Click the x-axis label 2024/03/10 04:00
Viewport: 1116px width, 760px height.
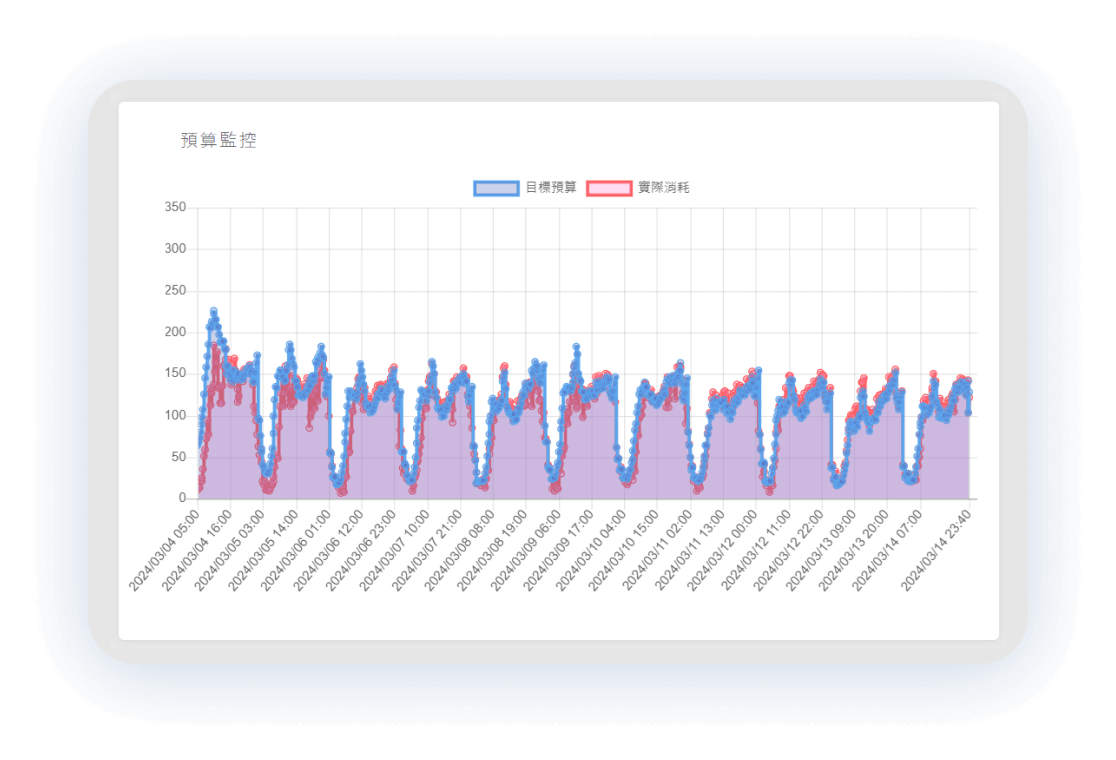coord(591,550)
